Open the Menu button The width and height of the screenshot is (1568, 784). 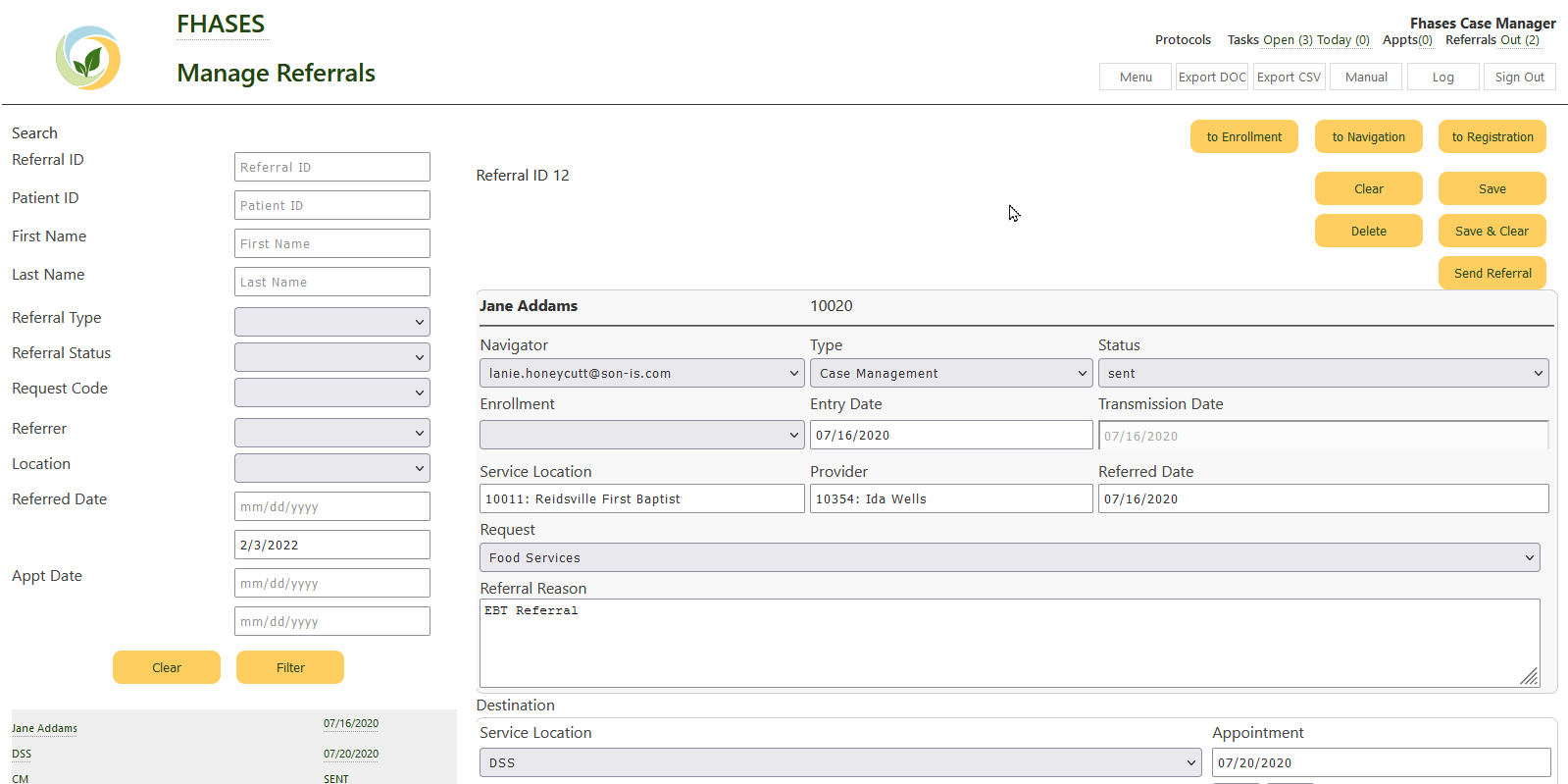(x=1136, y=77)
